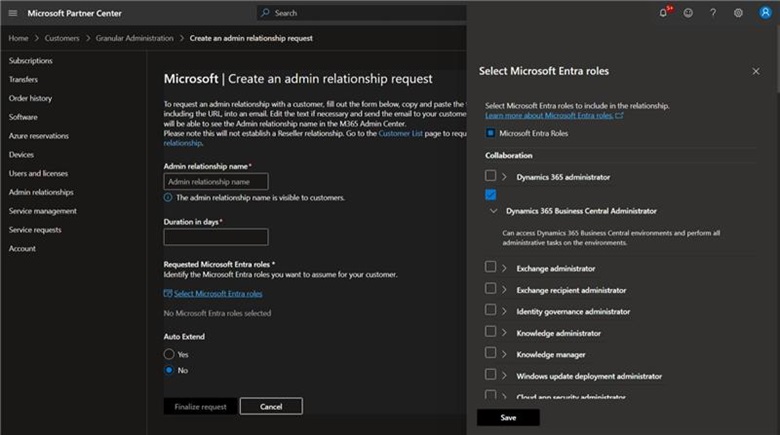Click the external link icon beside Learn more
780x435 pixels.
coord(619,115)
